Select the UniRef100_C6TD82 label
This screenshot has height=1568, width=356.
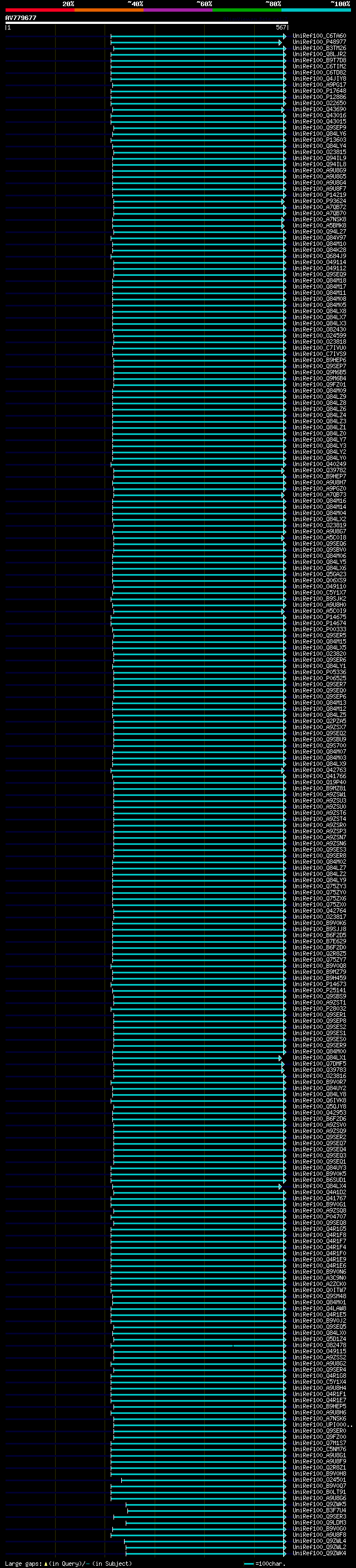319,72
